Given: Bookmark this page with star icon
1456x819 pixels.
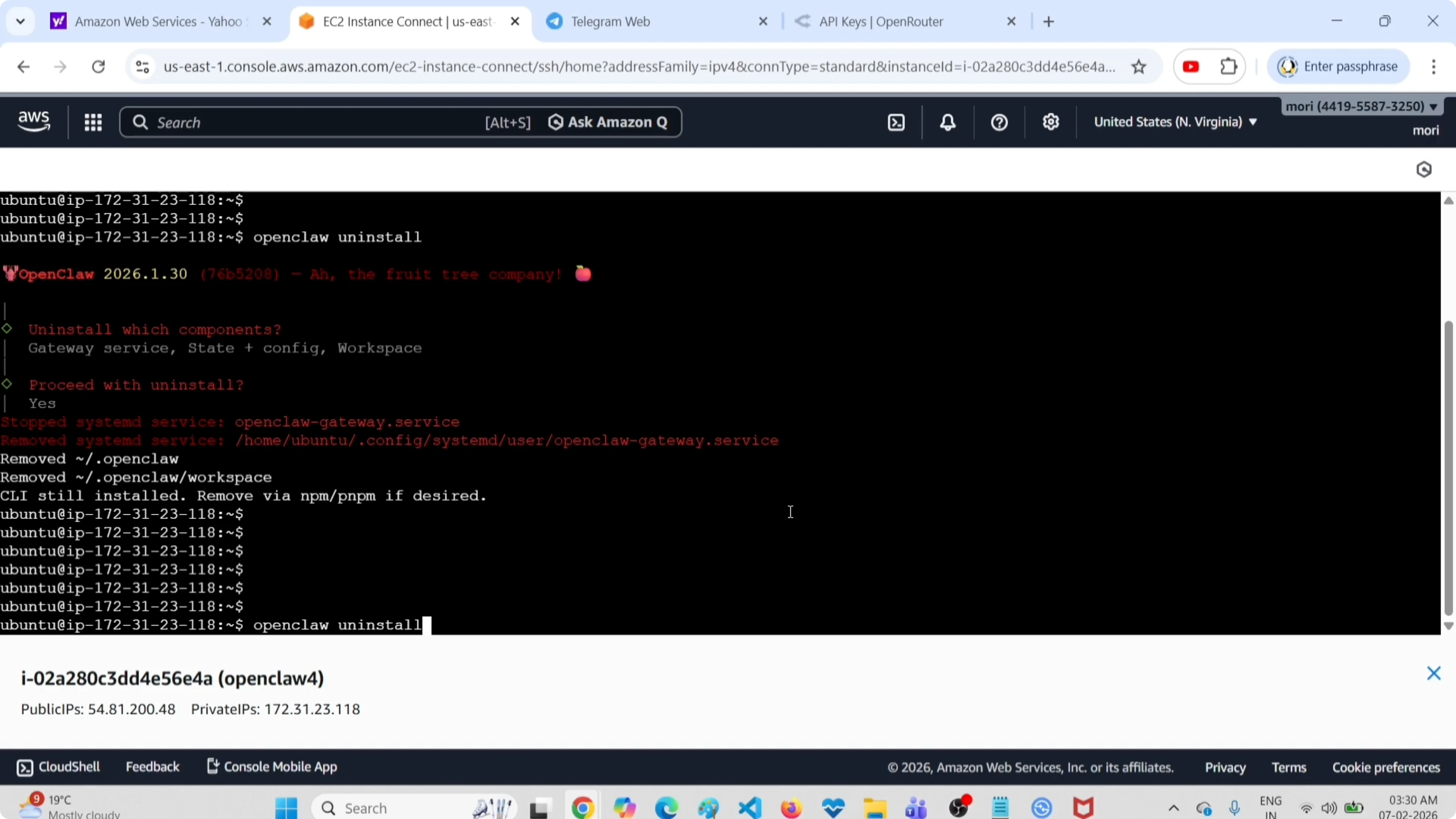Looking at the screenshot, I should (1139, 67).
